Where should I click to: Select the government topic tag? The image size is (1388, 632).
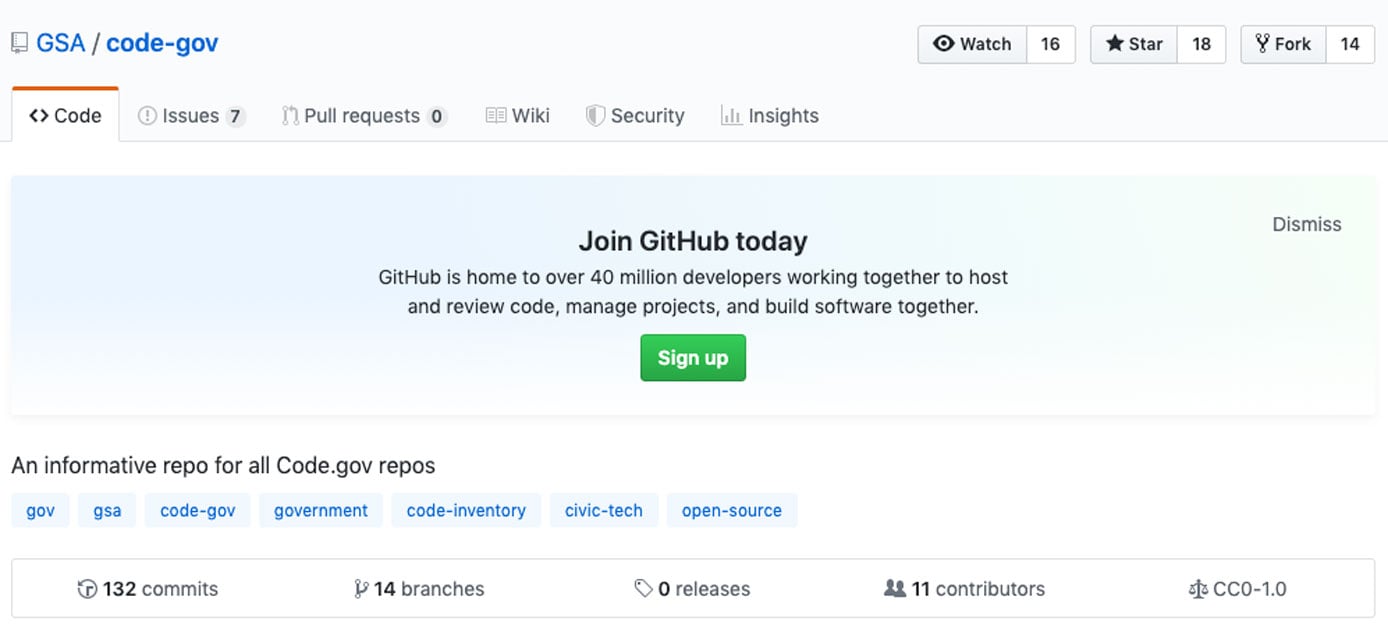click(321, 510)
